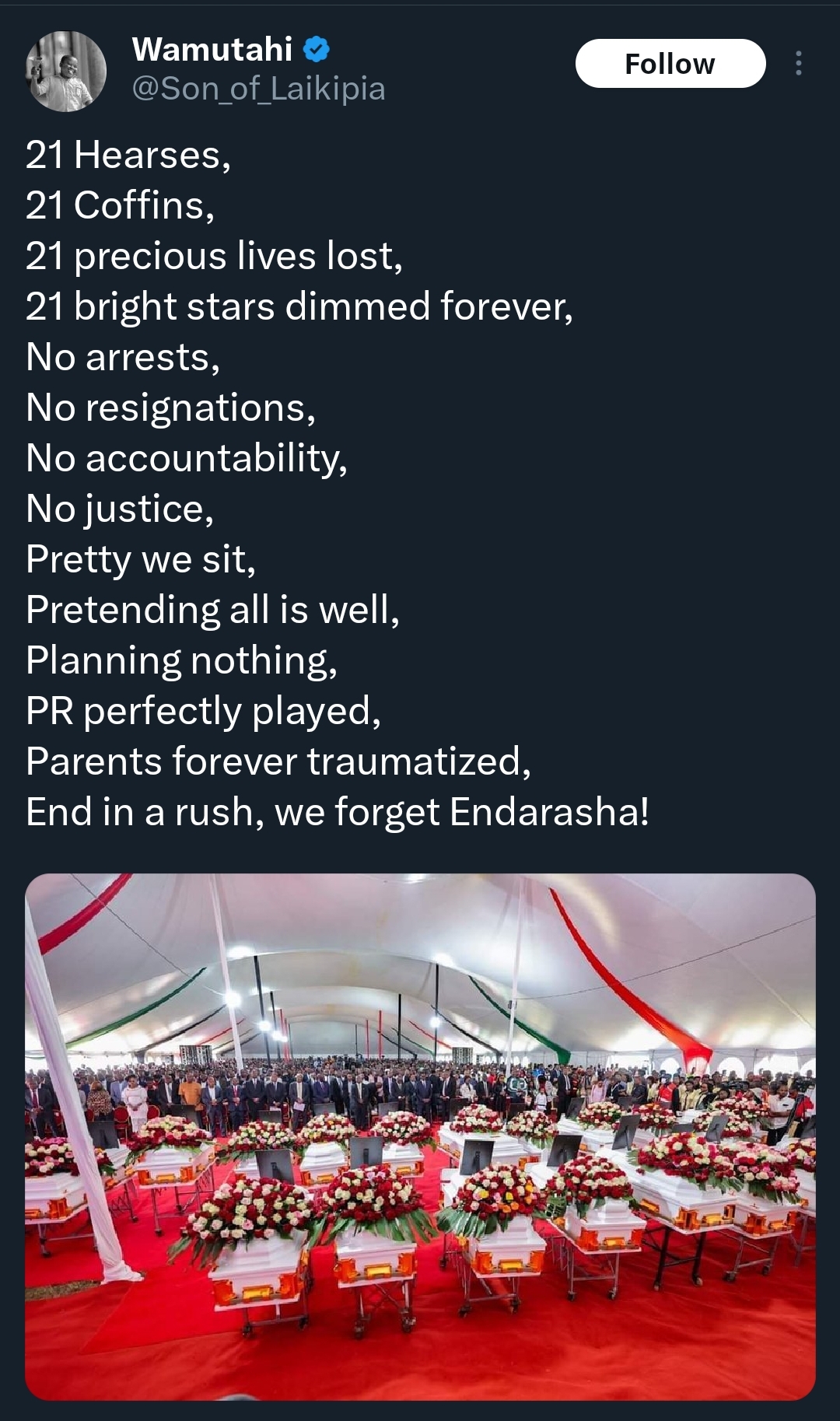Click the 'PR perfectly played,' line
This screenshot has height=1421, width=840.
(204, 710)
